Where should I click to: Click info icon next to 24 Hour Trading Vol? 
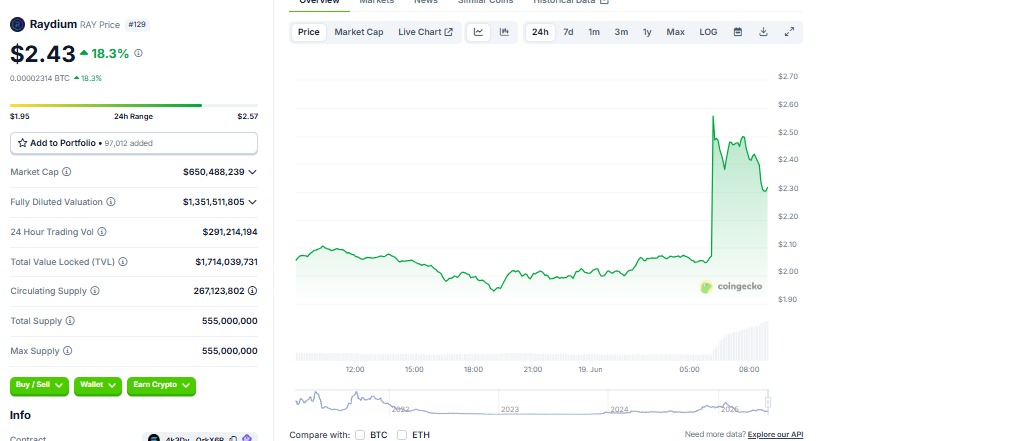tap(102, 232)
